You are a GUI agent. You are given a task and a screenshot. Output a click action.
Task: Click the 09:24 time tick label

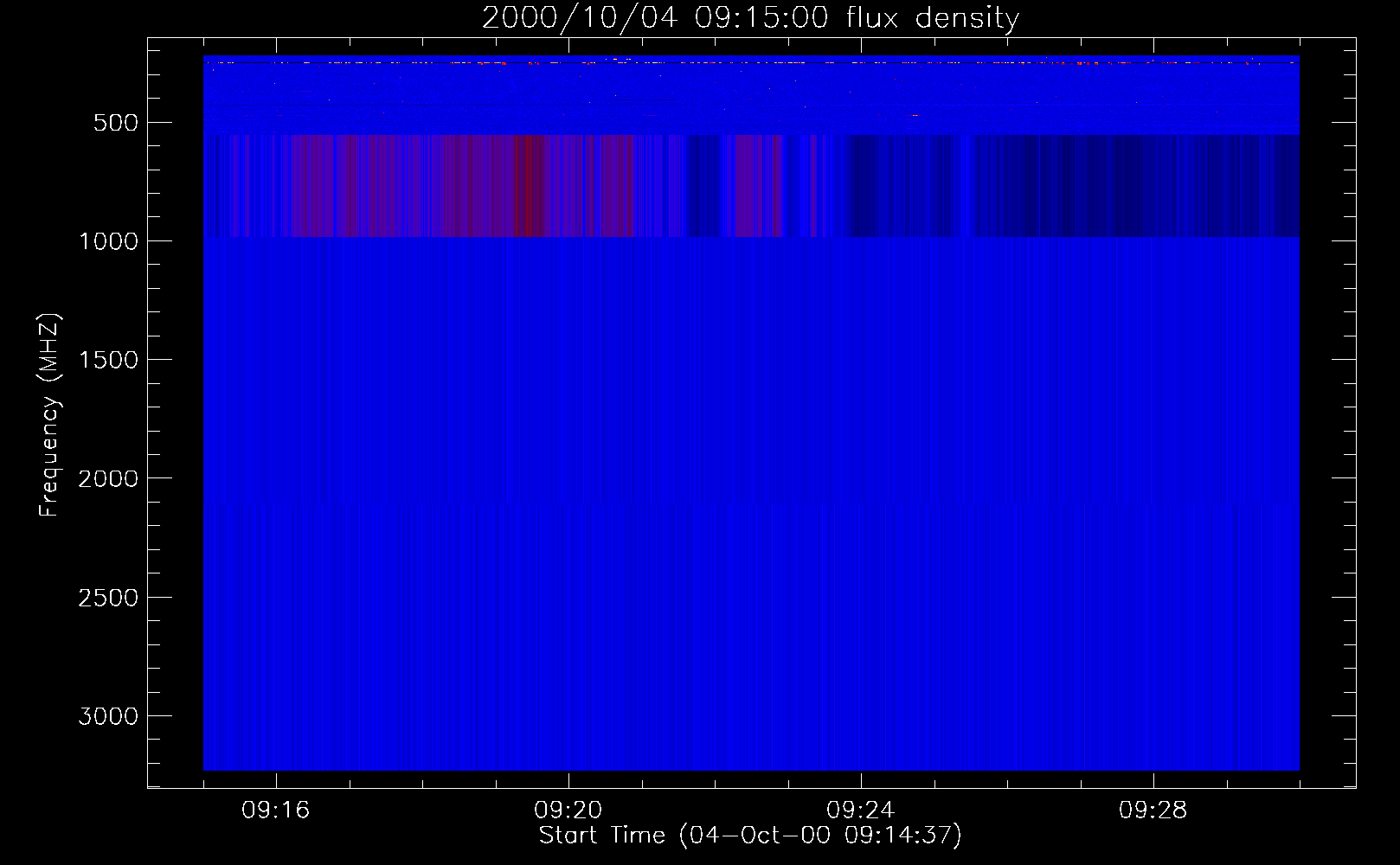(x=860, y=811)
